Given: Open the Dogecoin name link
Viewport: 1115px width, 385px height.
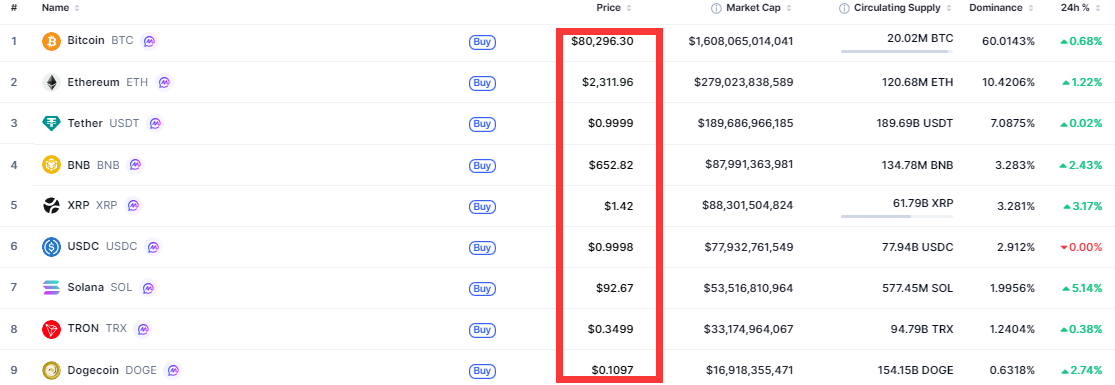Looking at the screenshot, I should [x=93, y=370].
